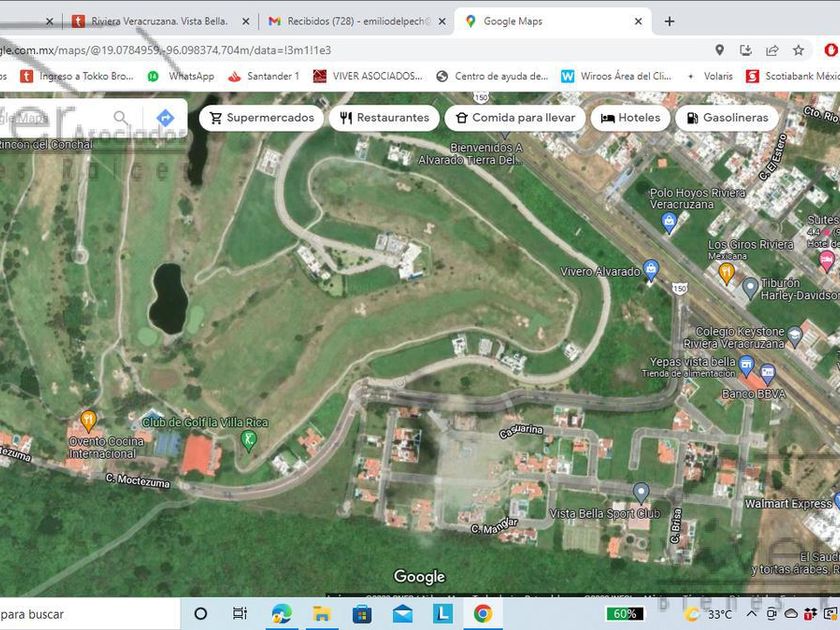The height and width of the screenshot is (630, 840).
Task: Click the blue directions arrow icon
Action: pyautogui.click(x=165, y=118)
